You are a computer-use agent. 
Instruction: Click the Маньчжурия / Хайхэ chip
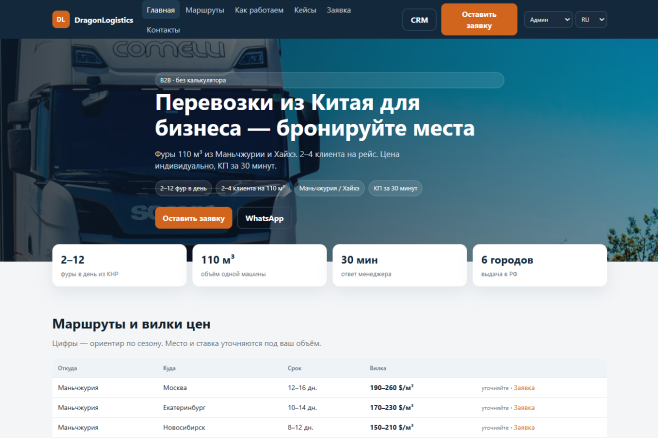tap(329, 188)
